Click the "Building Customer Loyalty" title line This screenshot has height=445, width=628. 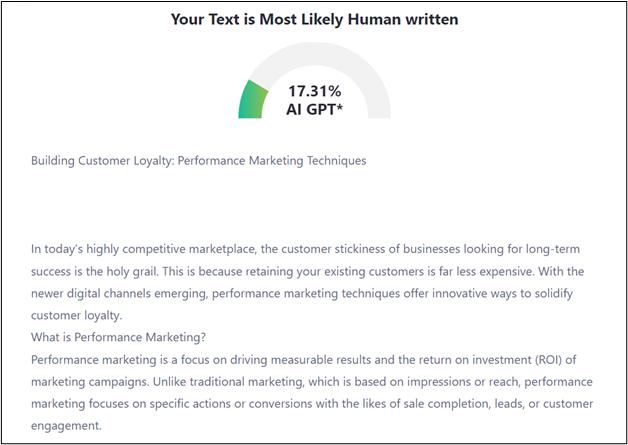(x=198, y=160)
